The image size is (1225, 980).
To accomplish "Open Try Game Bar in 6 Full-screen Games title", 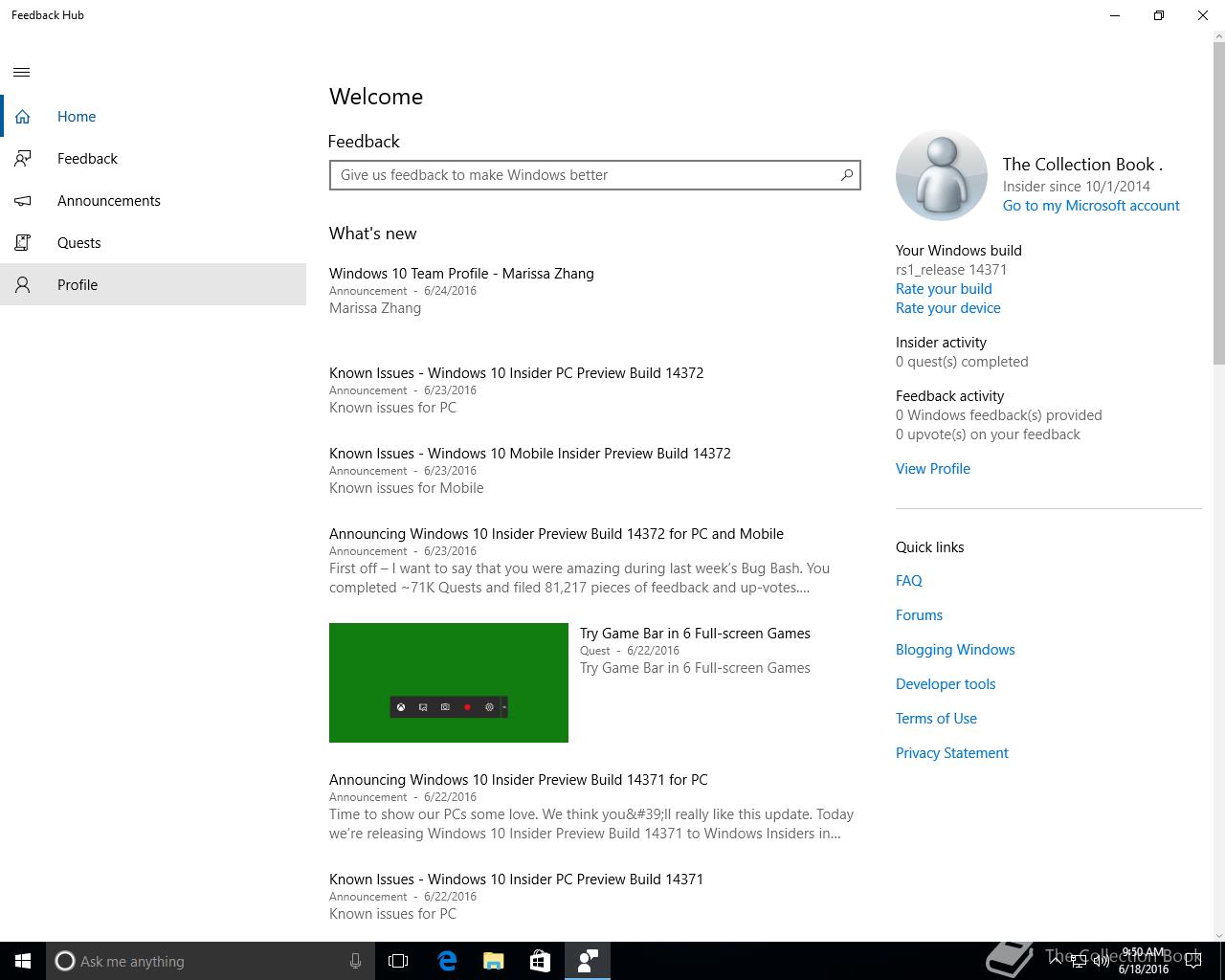I will click(x=695, y=634).
